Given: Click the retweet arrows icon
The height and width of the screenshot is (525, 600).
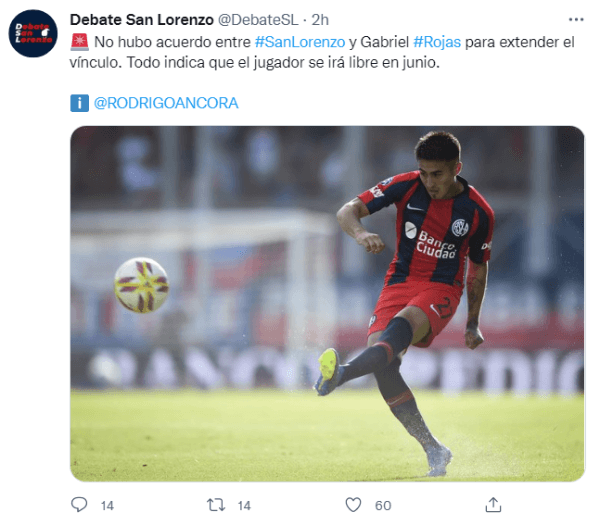Looking at the screenshot, I should point(216,505).
